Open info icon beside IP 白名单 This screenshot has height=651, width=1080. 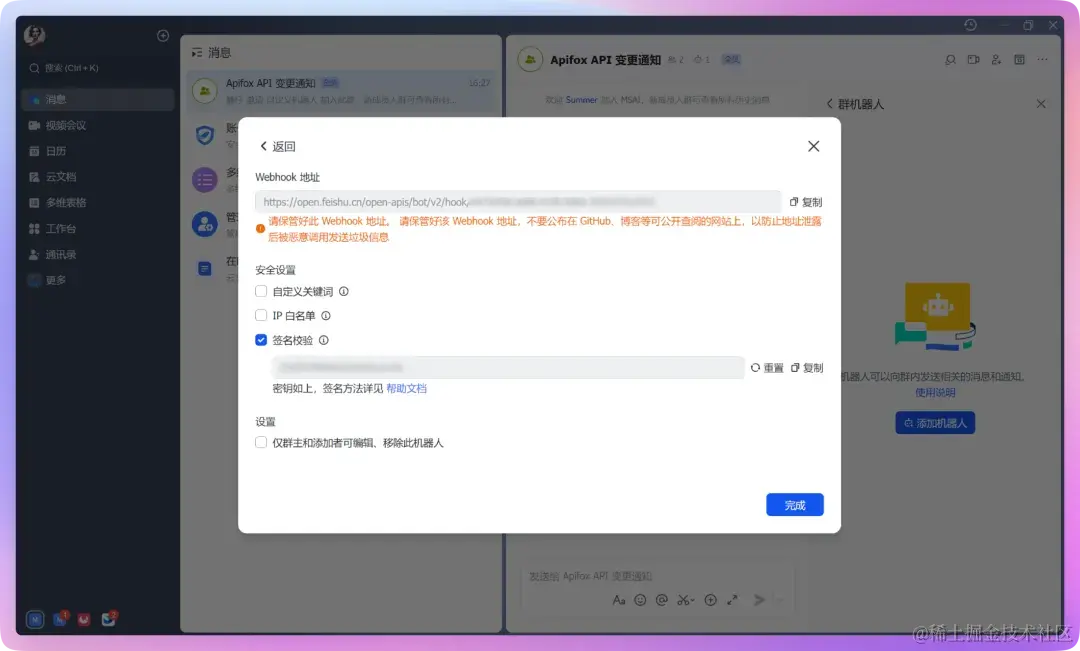click(x=326, y=316)
